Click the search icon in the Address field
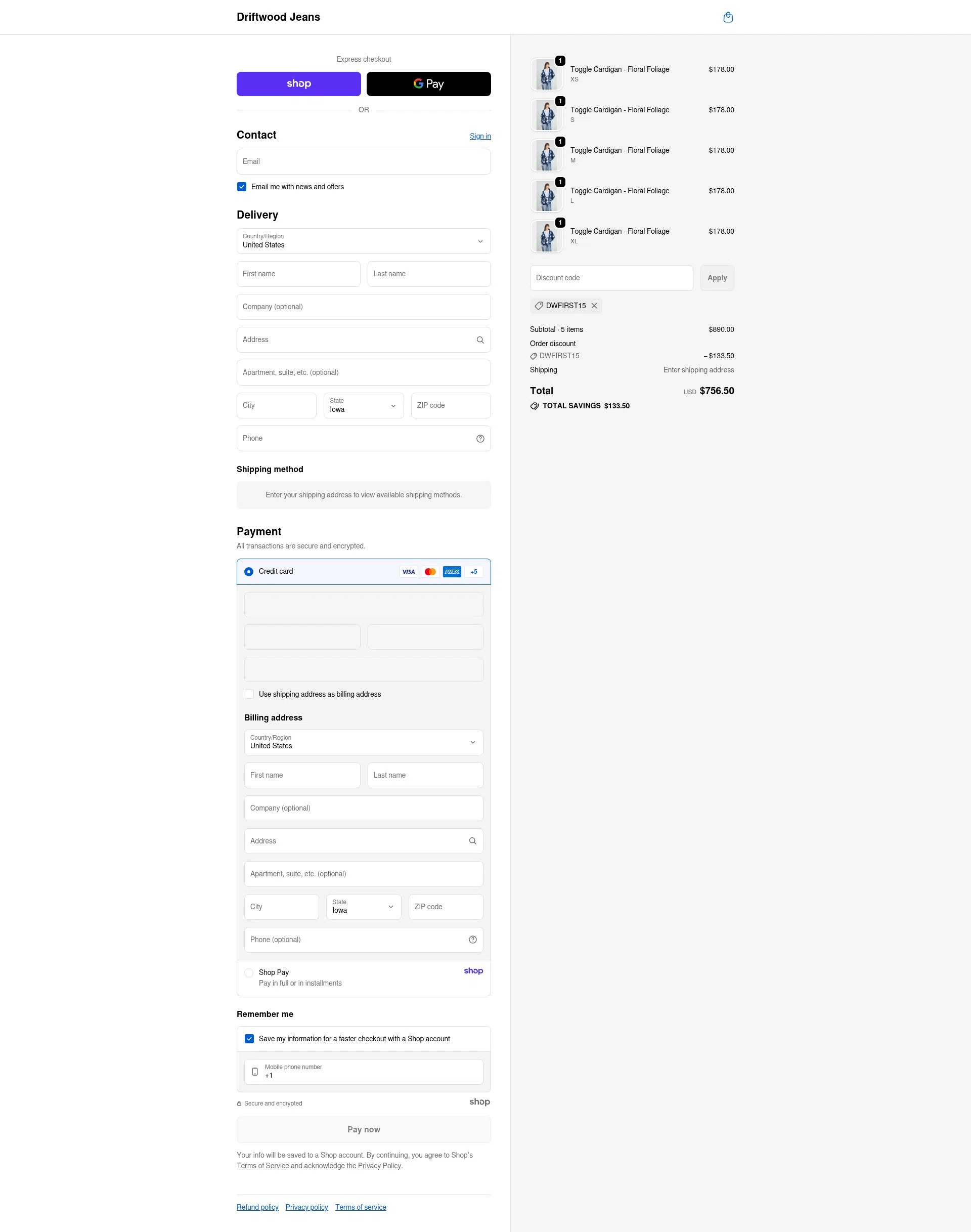This screenshot has height=1232, width=971. click(x=480, y=339)
